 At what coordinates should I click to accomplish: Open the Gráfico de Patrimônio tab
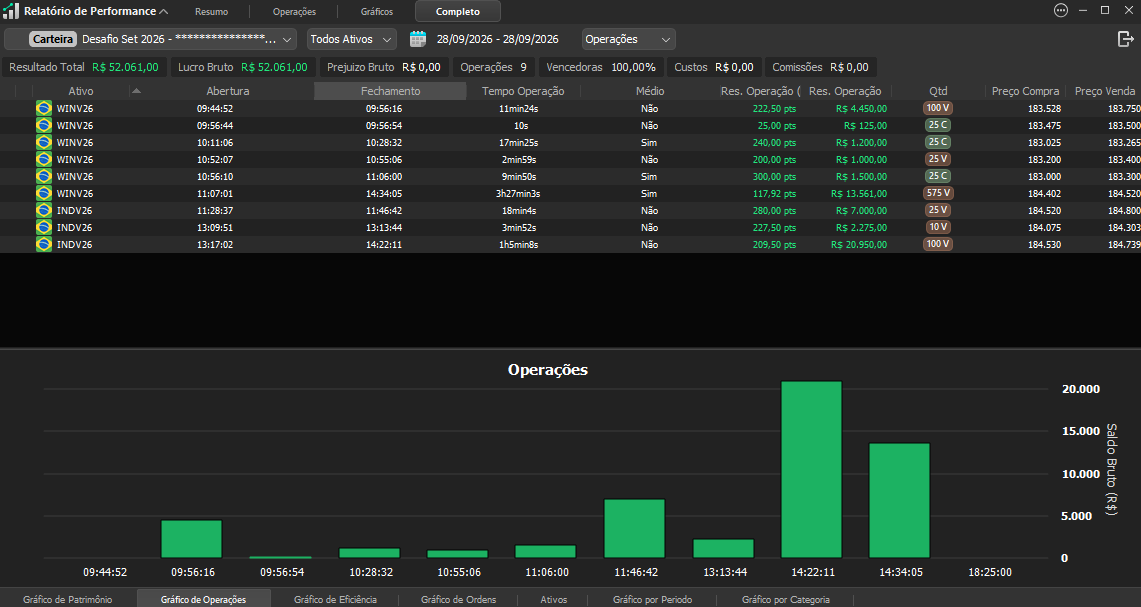click(x=68, y=600)
